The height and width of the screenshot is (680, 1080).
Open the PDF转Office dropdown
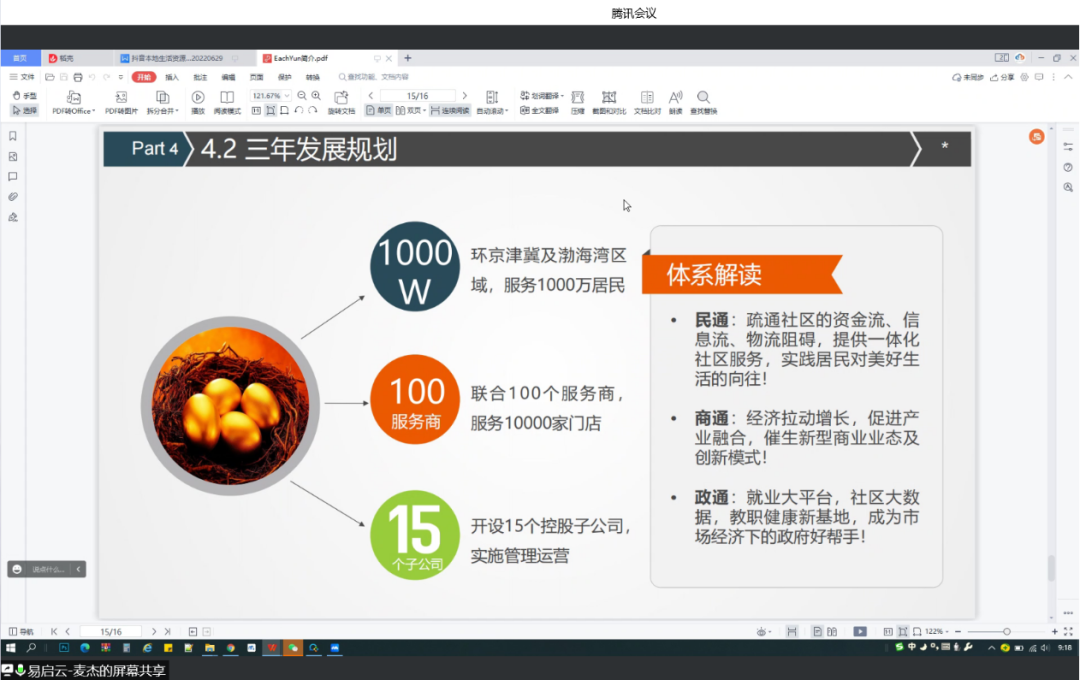pyautogui.click(x=73, y=111)
